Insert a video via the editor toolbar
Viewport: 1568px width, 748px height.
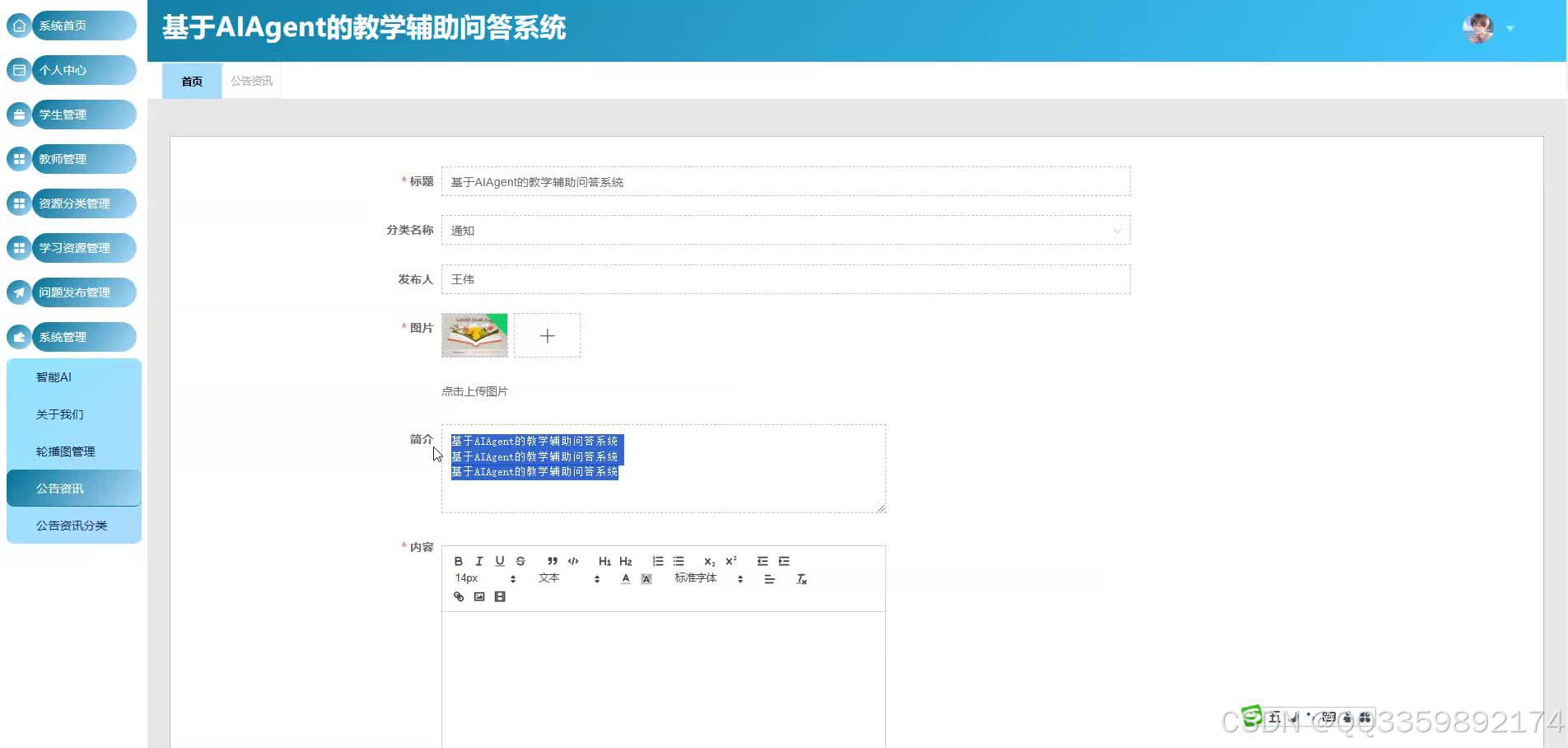pos(500,596)
